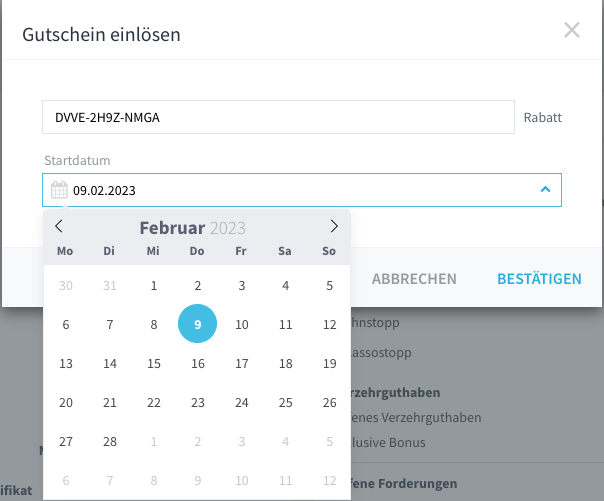
Task: Select March 5 in the trailing row
Action: (329, 441)
